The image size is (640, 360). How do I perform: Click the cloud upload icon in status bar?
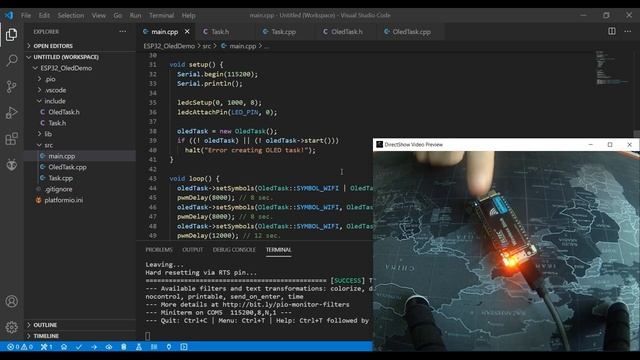coord(109,347)
